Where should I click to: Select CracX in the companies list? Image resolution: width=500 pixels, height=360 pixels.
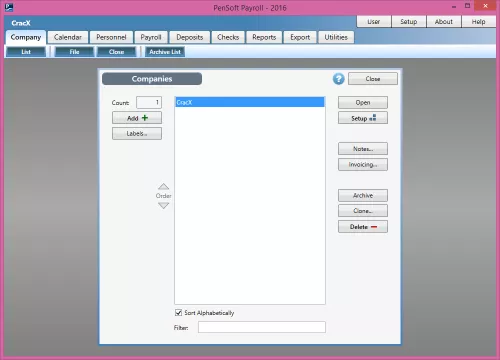click(250, 102)
